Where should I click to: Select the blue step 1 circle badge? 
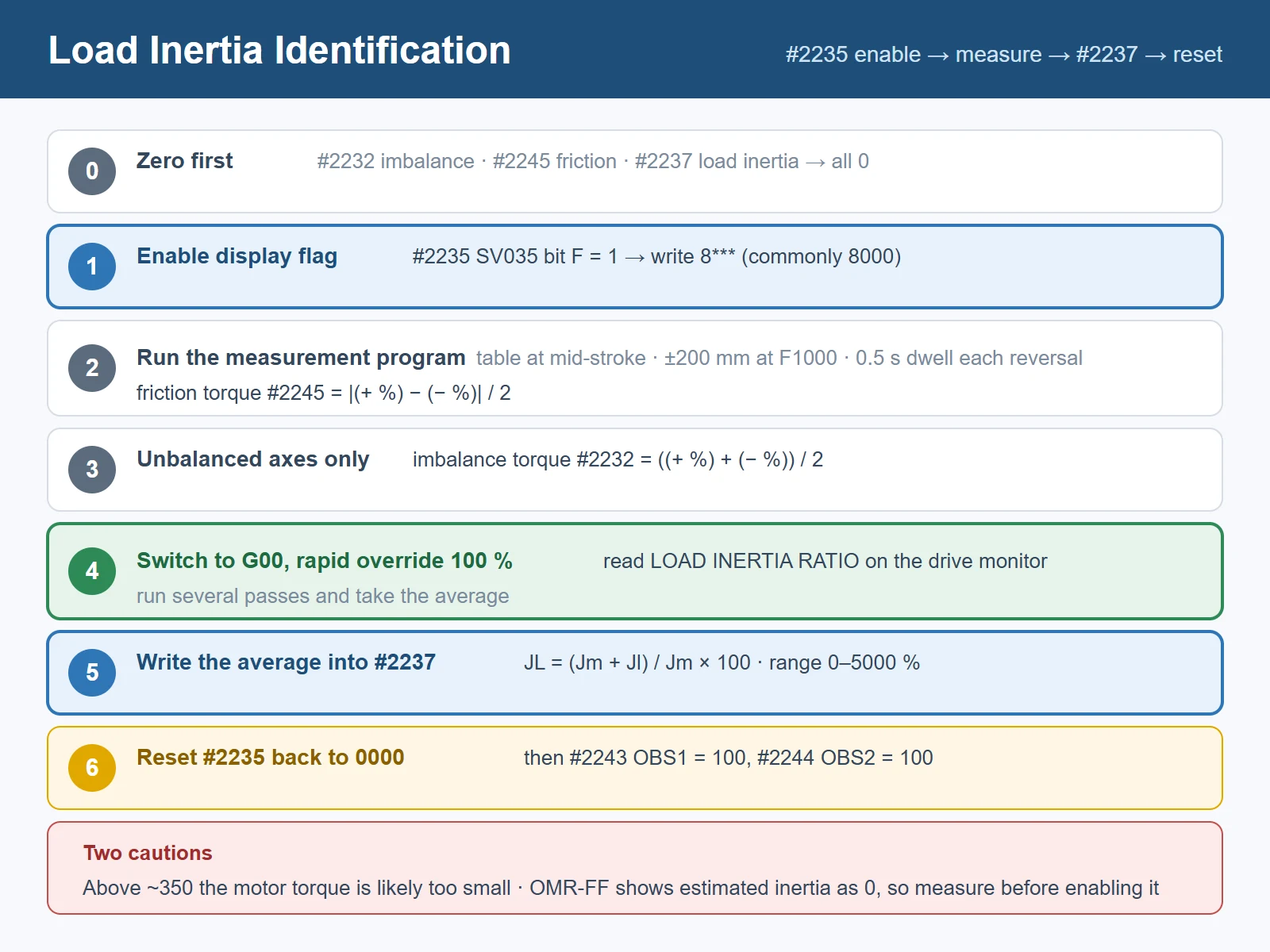[x=92, y=267]
